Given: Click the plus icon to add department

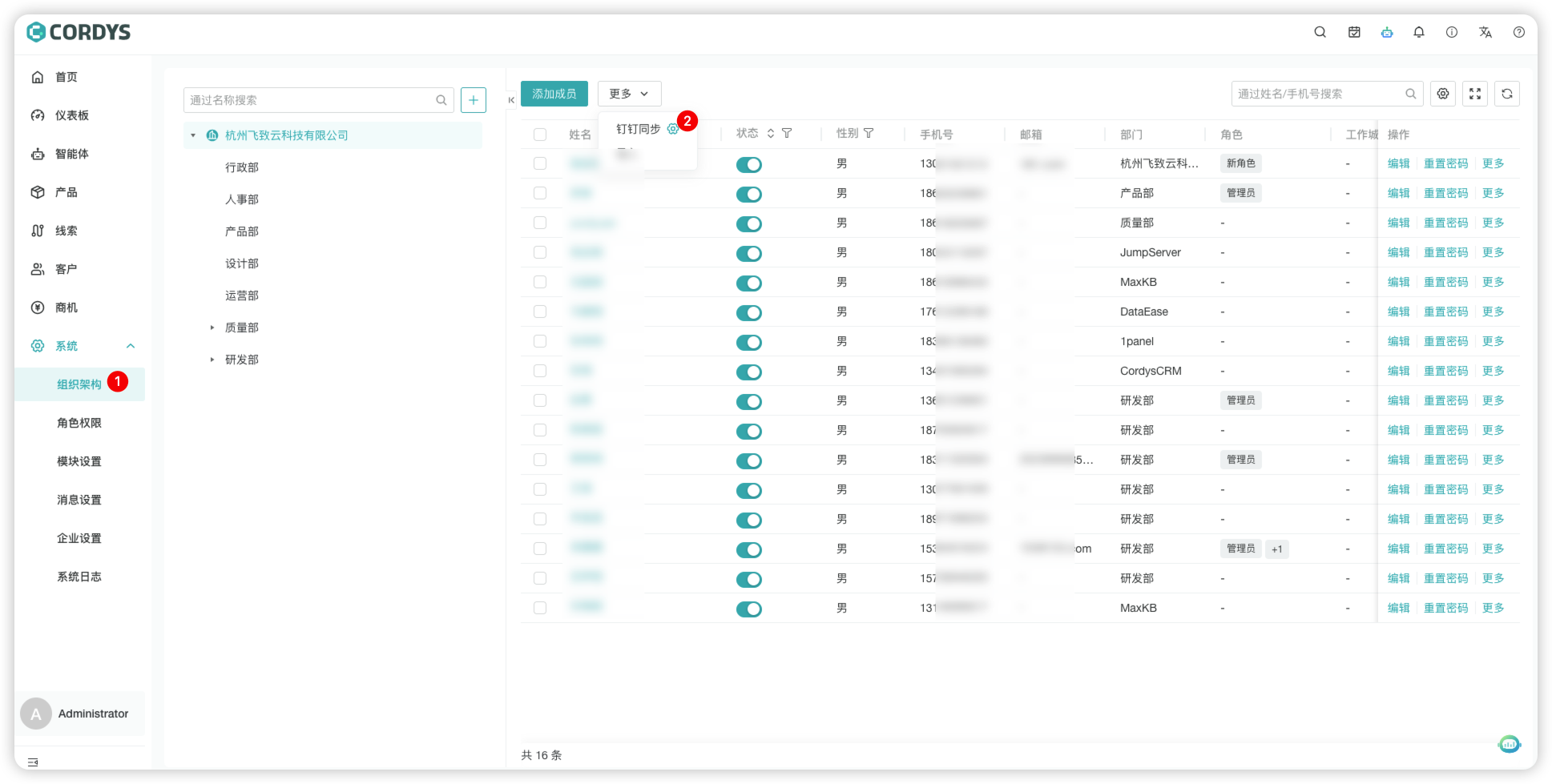Looking at the screenshot, I should 473,100.
